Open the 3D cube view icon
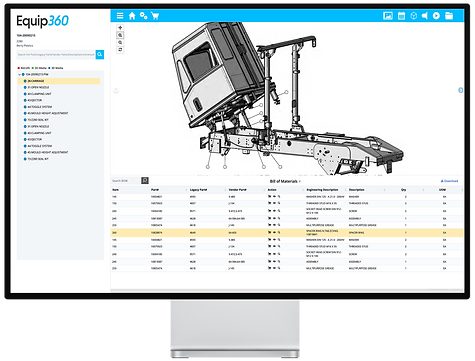Image resolution: width=475 pixels, height=361 pixels. [x=414, y=16]
